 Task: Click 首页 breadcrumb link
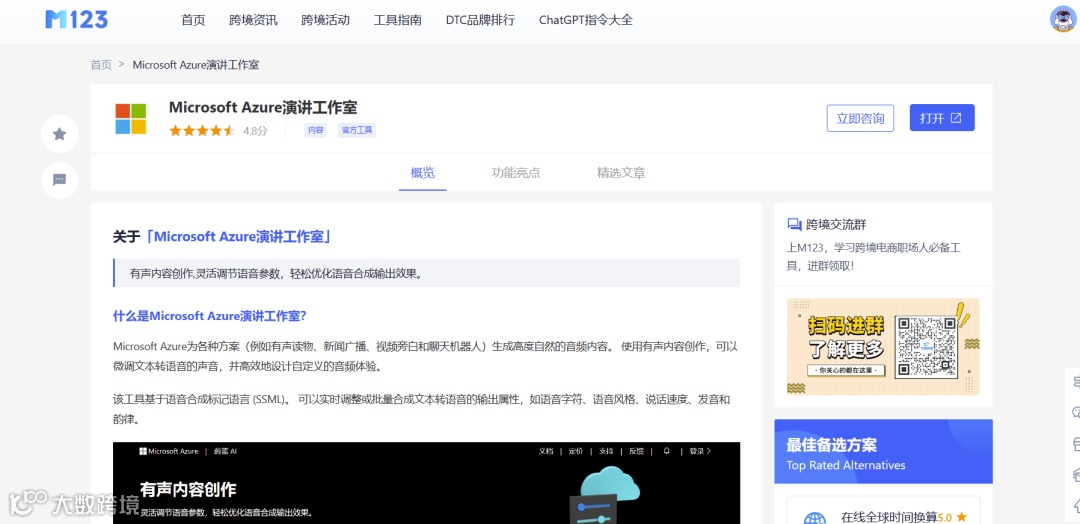[101, 65]
